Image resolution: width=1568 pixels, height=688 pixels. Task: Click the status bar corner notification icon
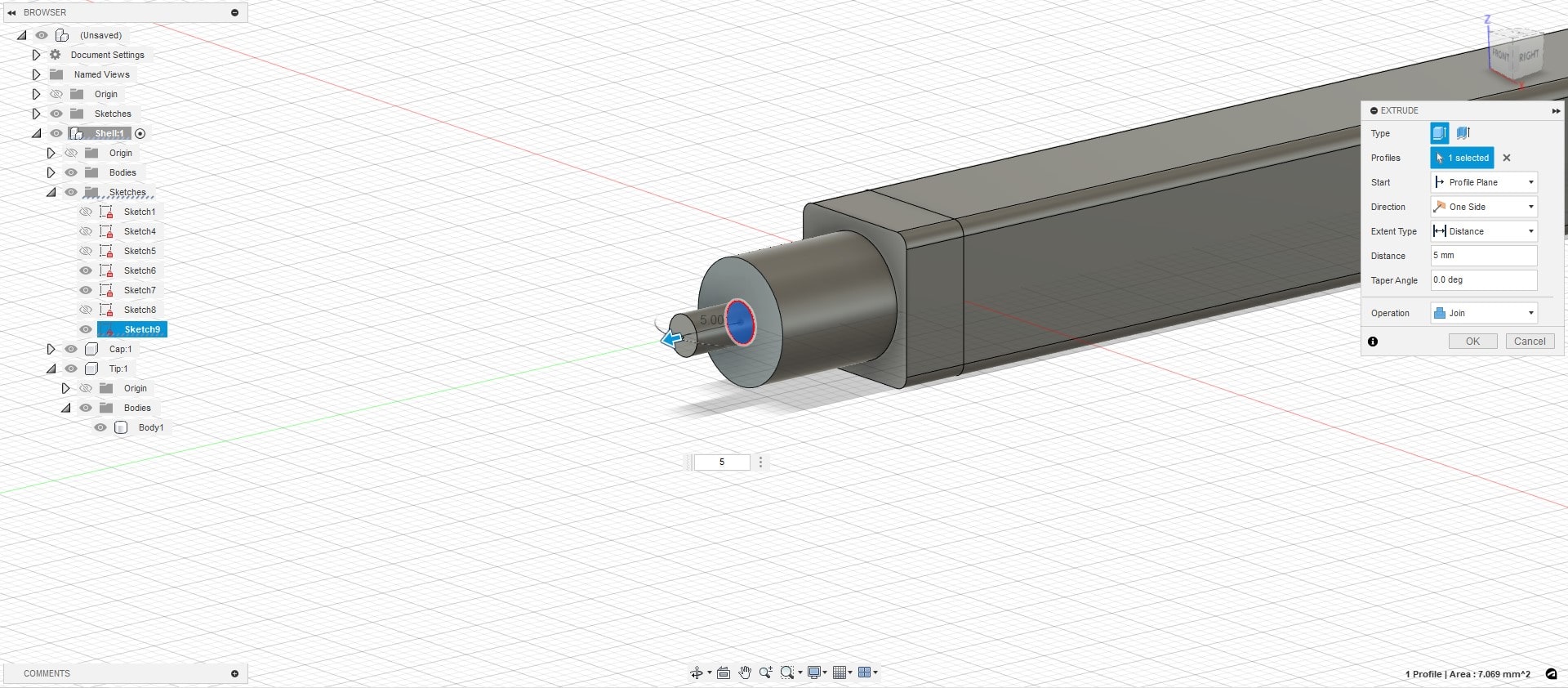coord(1551,674)
